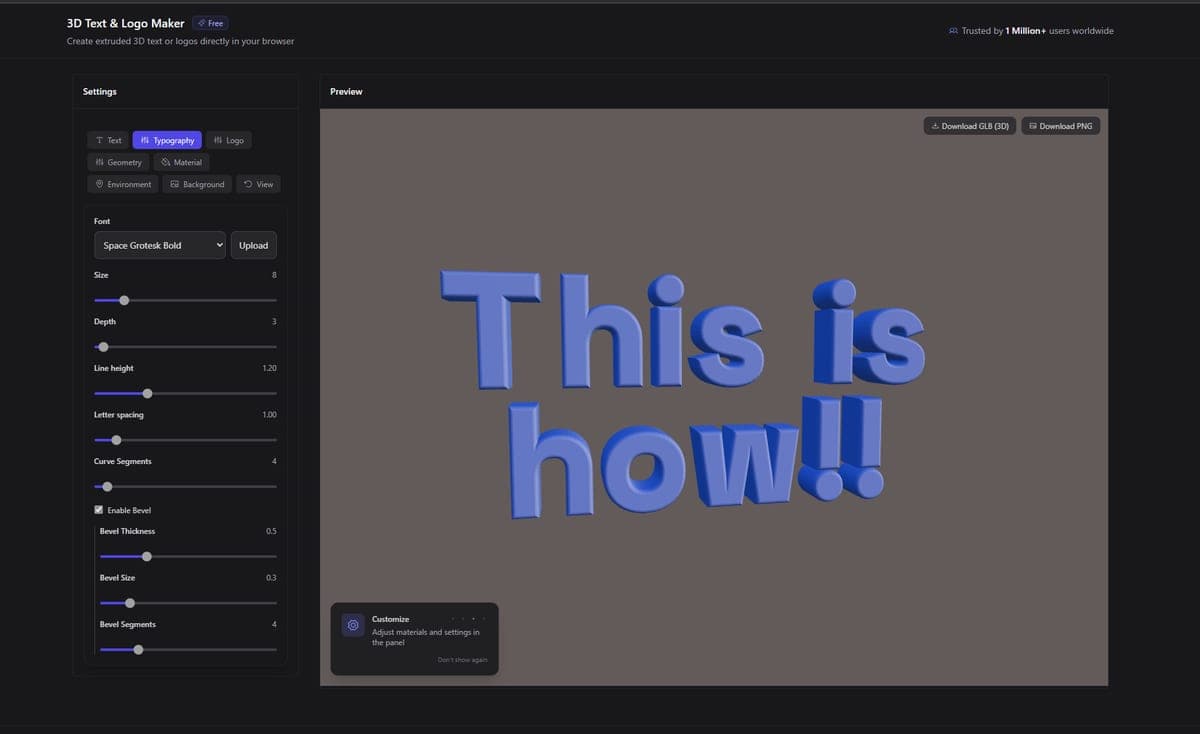1200x734 pixels.
Task: Open the Text settings tab
Action: pos(108,140)
